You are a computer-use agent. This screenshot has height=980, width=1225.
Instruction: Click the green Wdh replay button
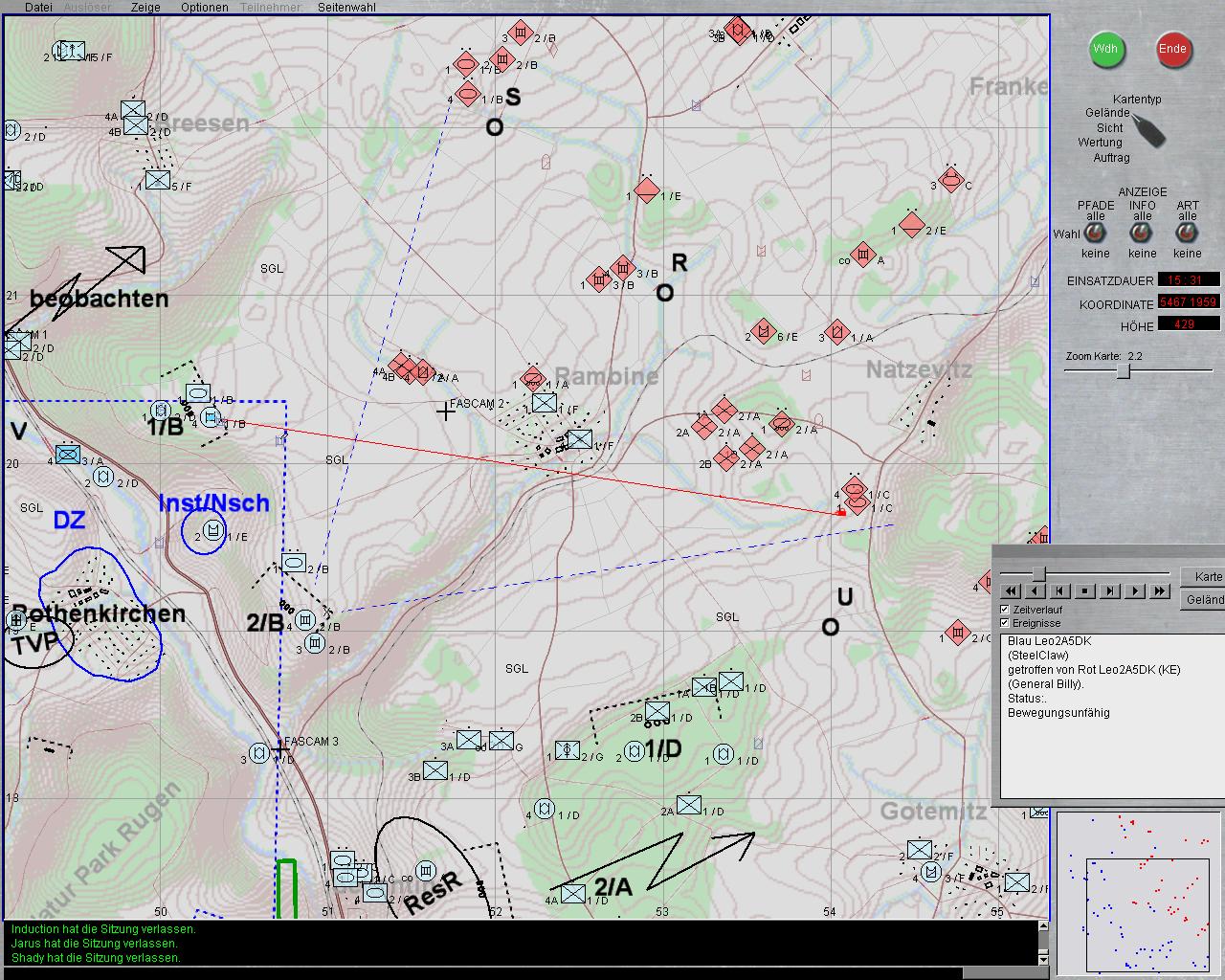(x=1105, y=49)
